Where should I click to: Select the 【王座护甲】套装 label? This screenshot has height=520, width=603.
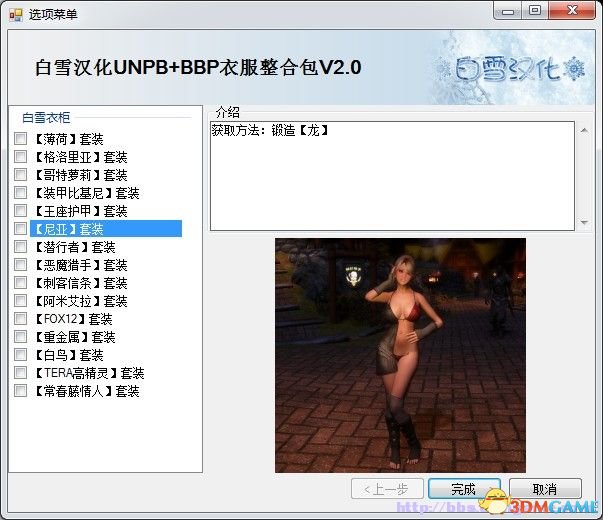[81, 211]
